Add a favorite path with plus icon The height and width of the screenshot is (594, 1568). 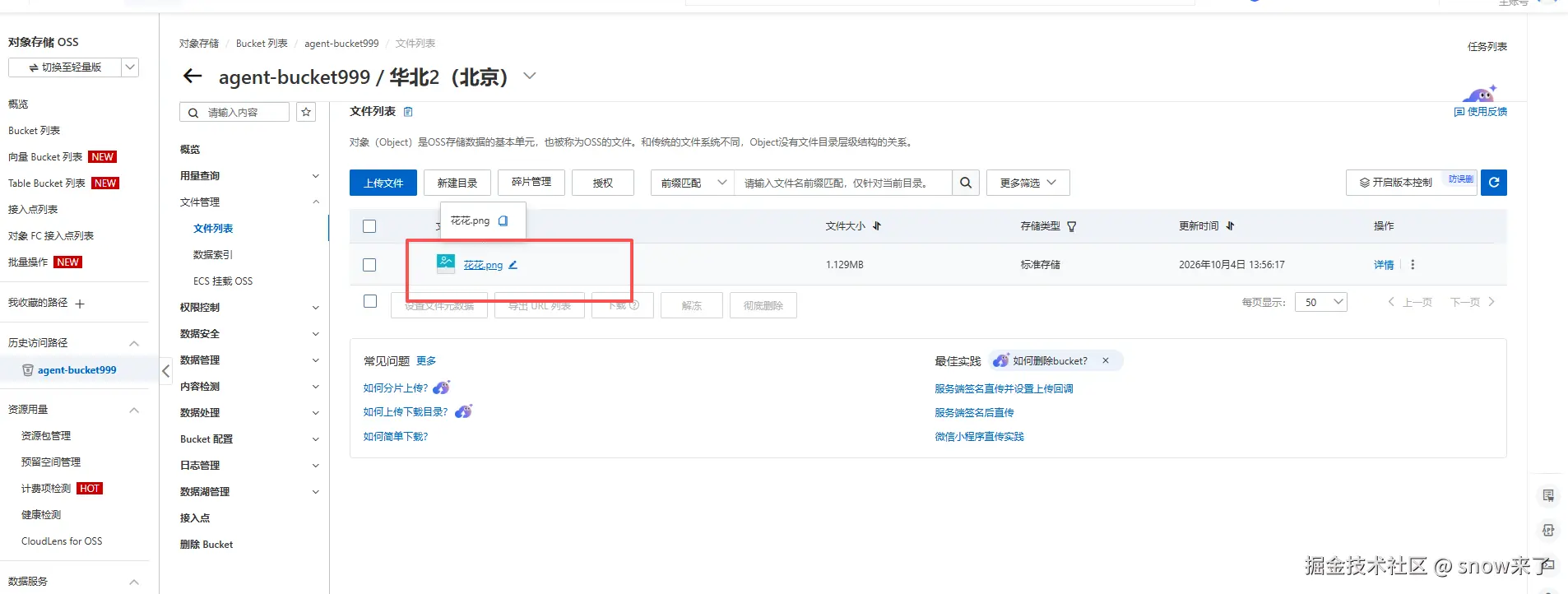[x=80, y=304]
